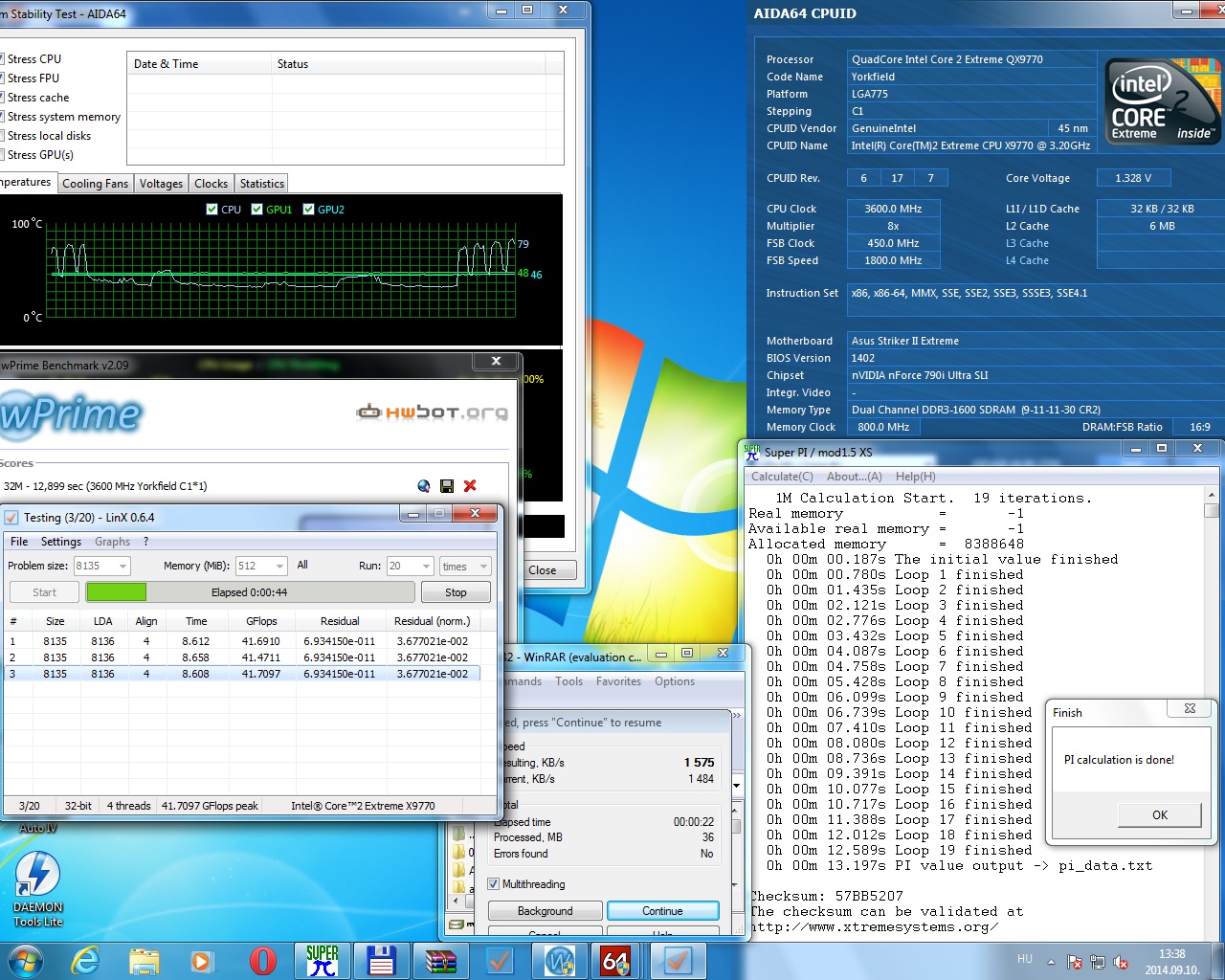This screenshot has width=1225, height=980.
Task: Click the wPrime save score floppy icon
Action: coord(447,486)
